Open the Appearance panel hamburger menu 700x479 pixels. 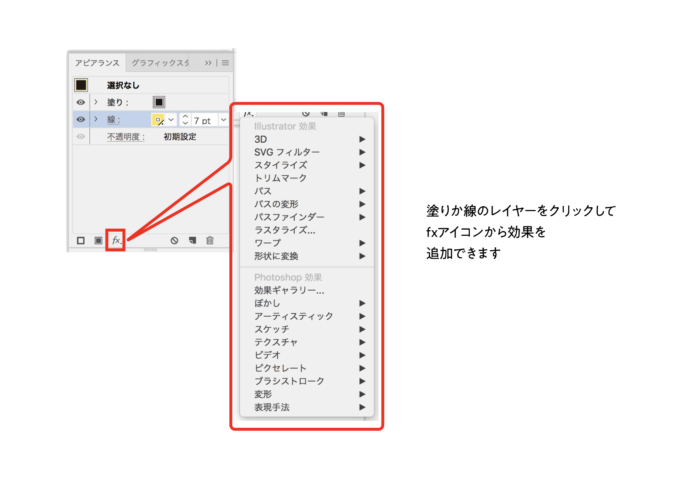[x=225, y=63]
